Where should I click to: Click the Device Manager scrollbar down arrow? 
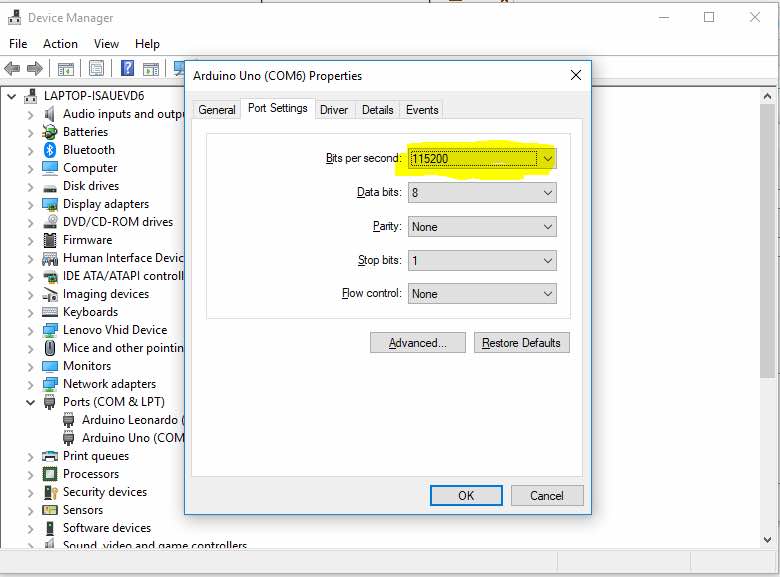tap(768, 539)
